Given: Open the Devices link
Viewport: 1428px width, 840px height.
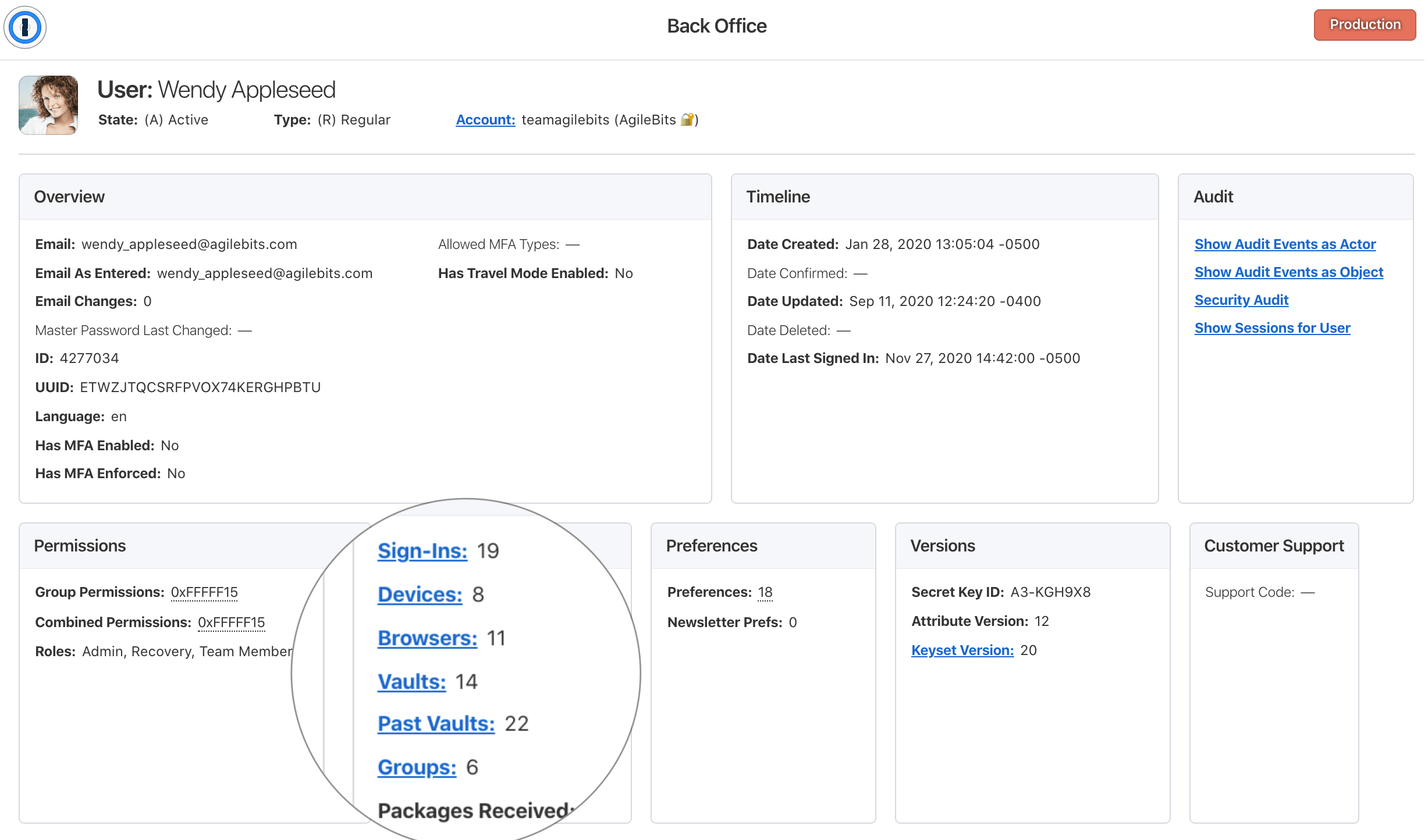Looking at the screenshot, I should point(420,595).
